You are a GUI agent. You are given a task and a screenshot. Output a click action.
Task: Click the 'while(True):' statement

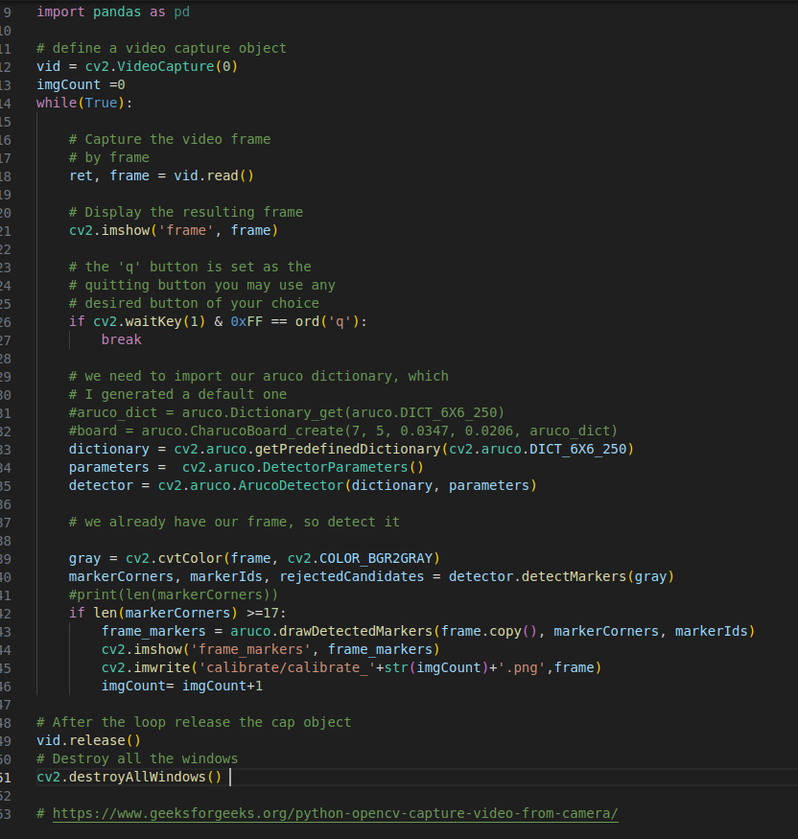click(85, 103)
